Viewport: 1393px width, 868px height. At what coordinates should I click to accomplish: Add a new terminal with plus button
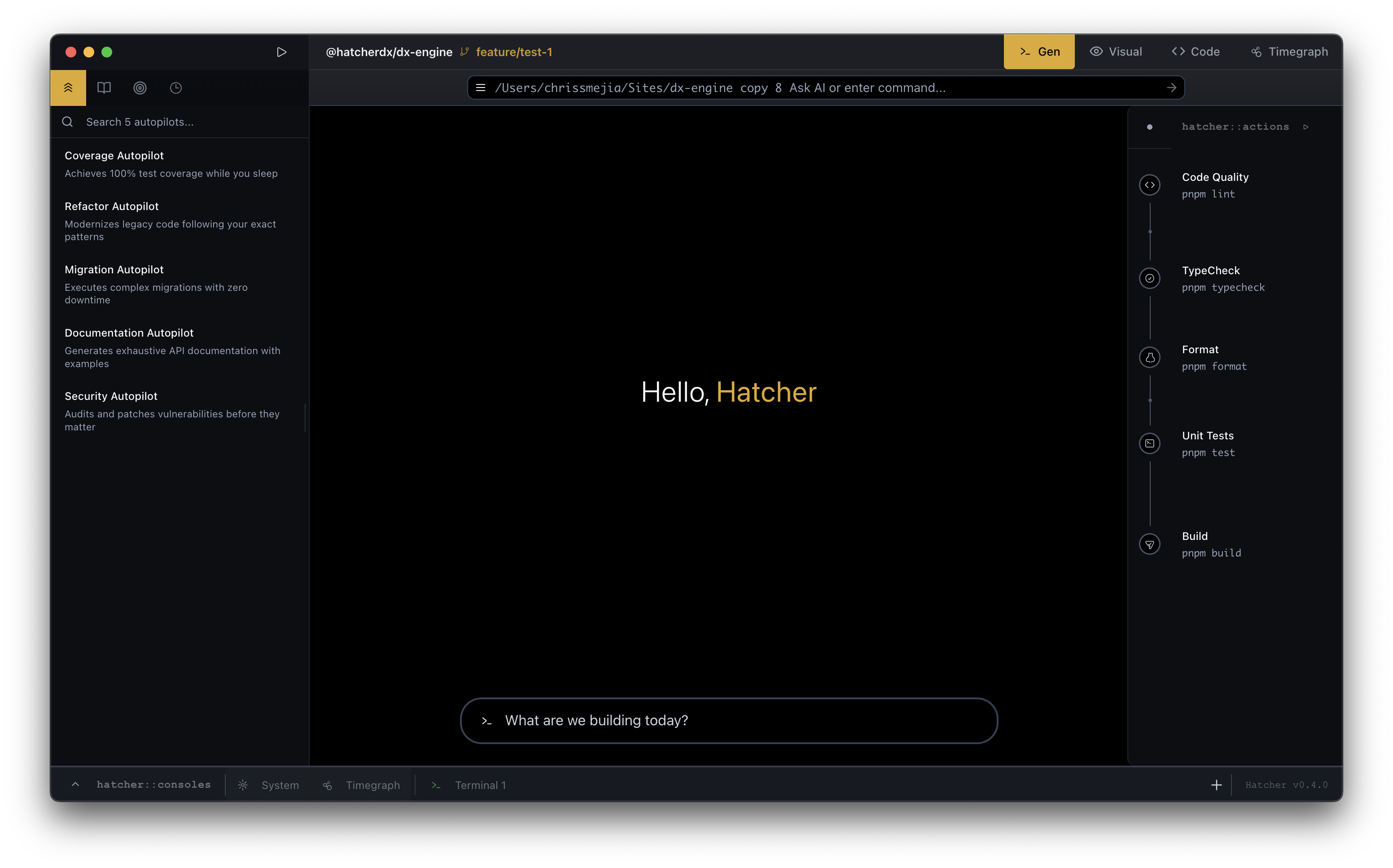pos(1216,785)
